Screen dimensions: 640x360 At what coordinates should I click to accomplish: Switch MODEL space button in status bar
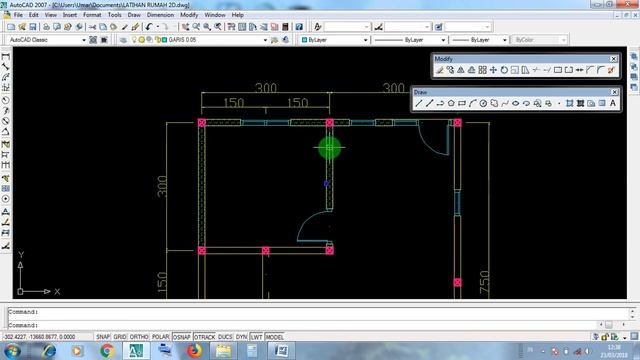(x=274, y=337)
